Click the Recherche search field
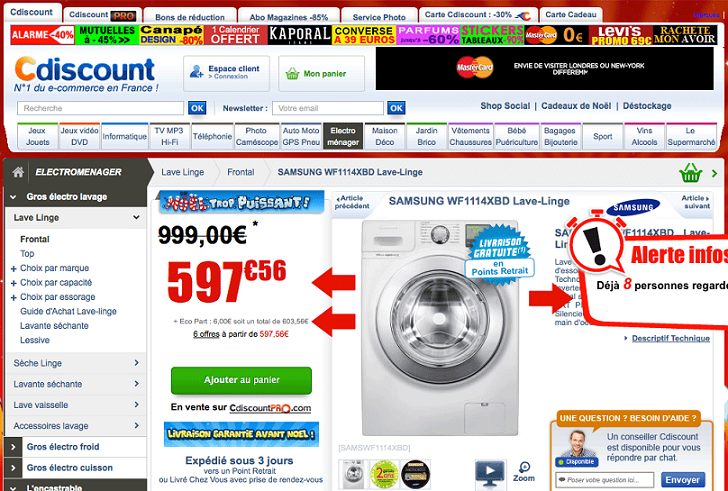 (101, 108)
